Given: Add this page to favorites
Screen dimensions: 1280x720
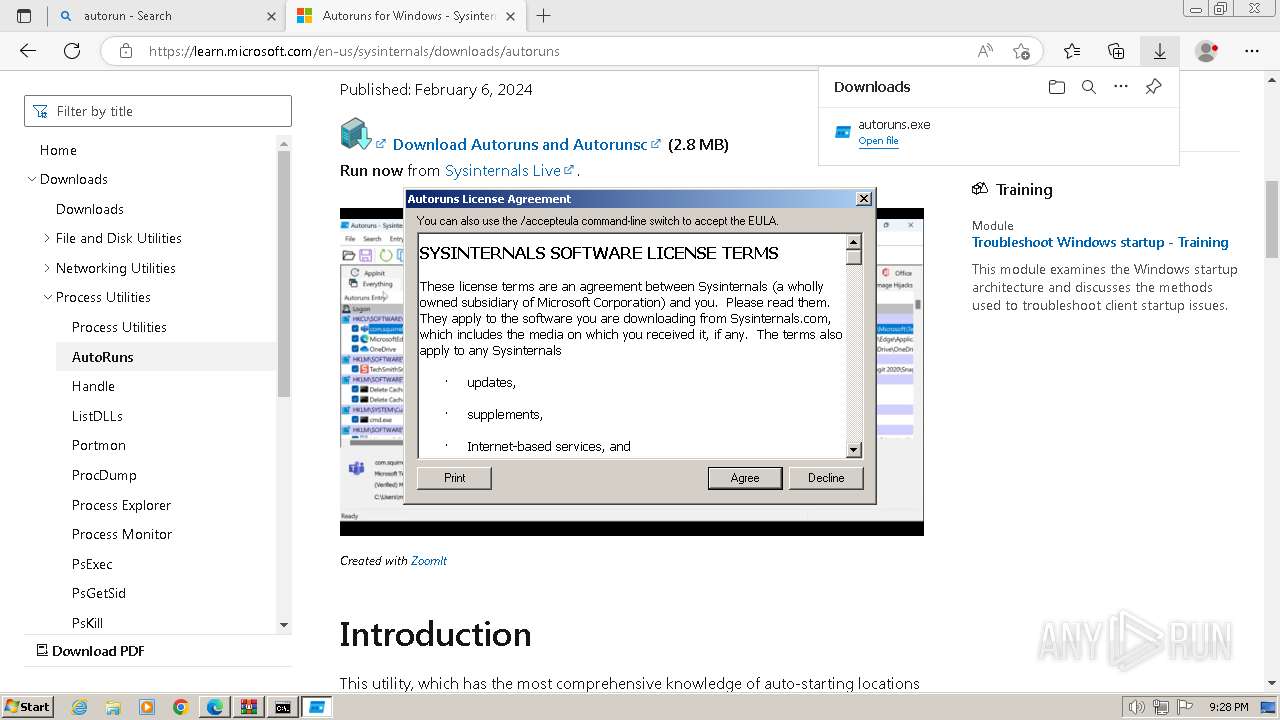Looking at the screenshot, I should click(1021, 51).
